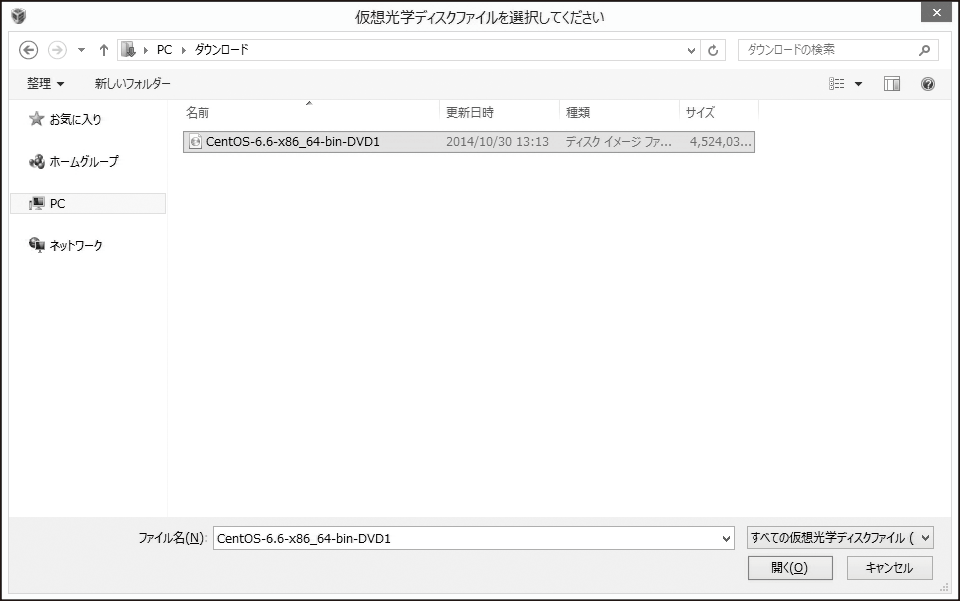
Task: Click the size value 4,524,03...
Action: click(x=721, y=142)
